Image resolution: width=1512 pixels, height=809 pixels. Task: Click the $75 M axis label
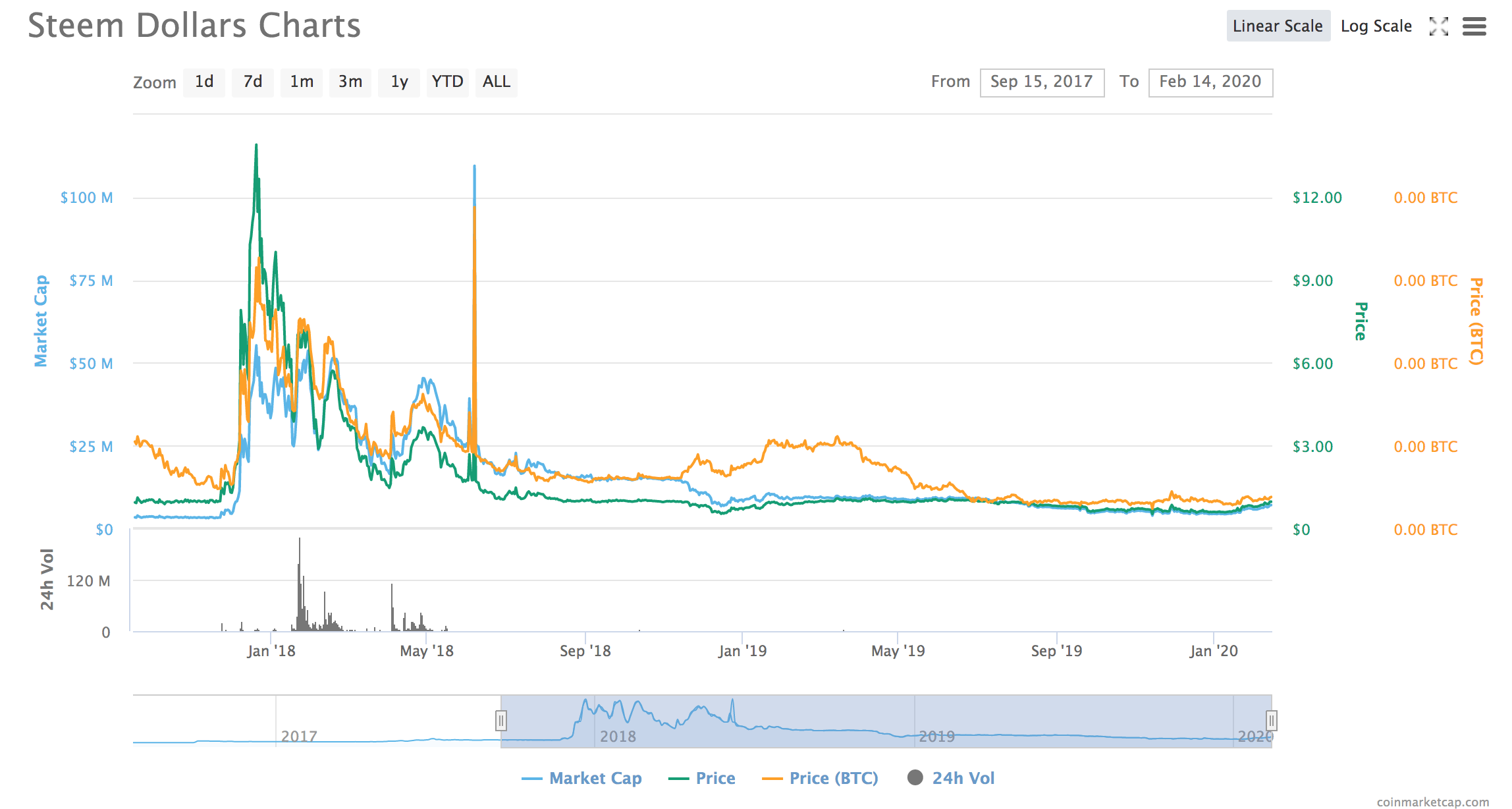[91, 281]
